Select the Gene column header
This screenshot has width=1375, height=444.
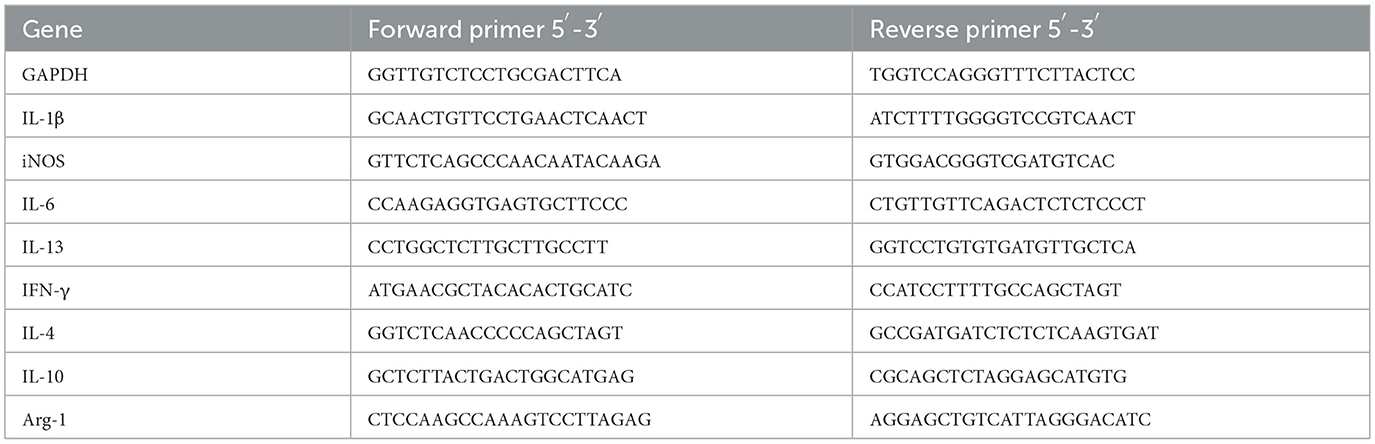tap(54, 29)
